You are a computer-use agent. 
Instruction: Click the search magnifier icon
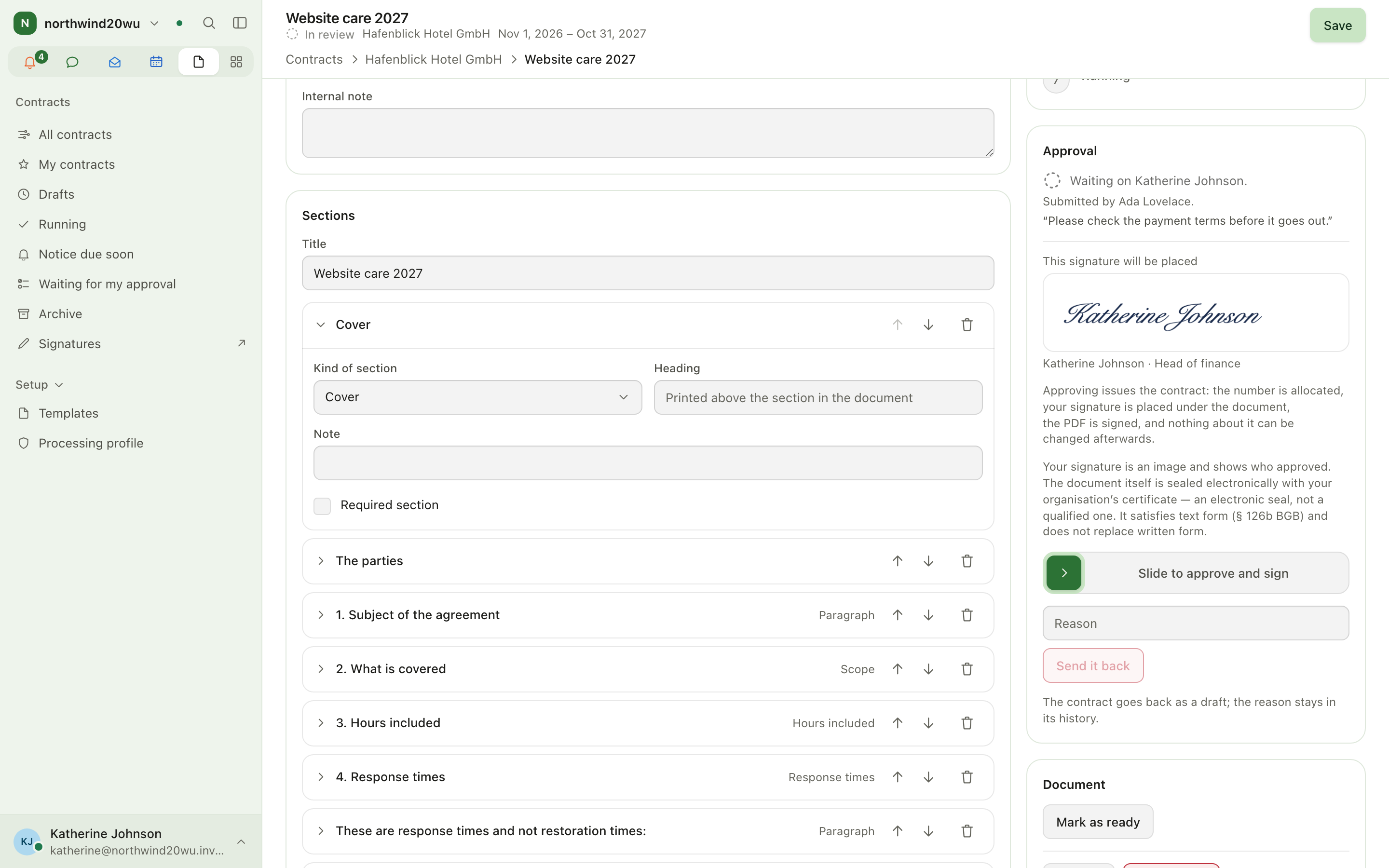[209, 23]
